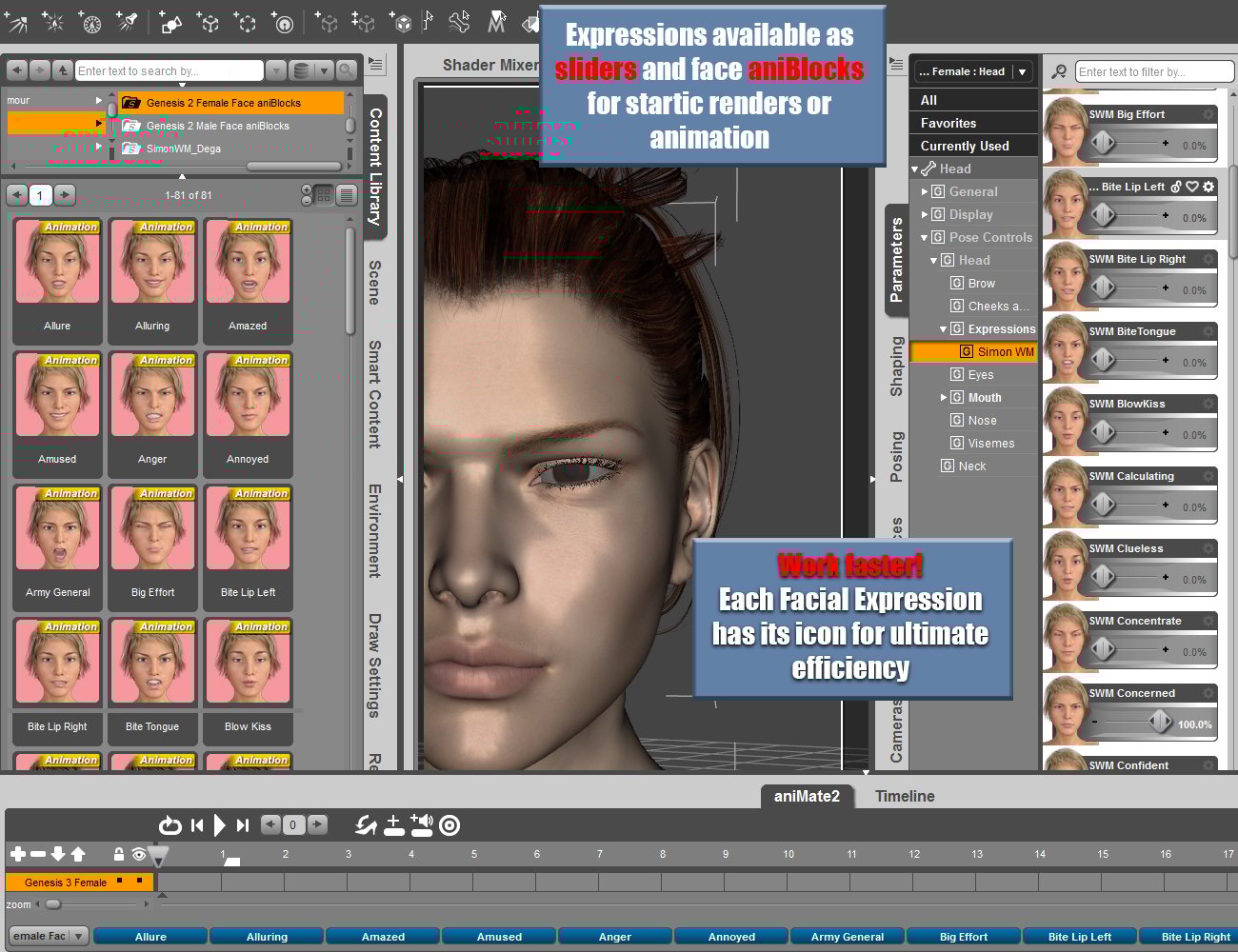
Task: Jump to previous frame in aniMate2
Action: pyautogui.click(x=197, y=825)
